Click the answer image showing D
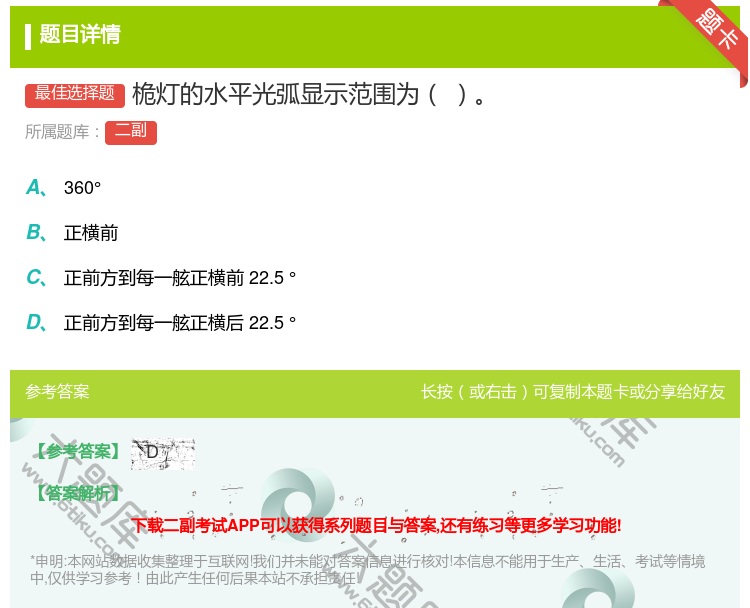The width and height of the screenshot is (750, 608). point(163,454)
